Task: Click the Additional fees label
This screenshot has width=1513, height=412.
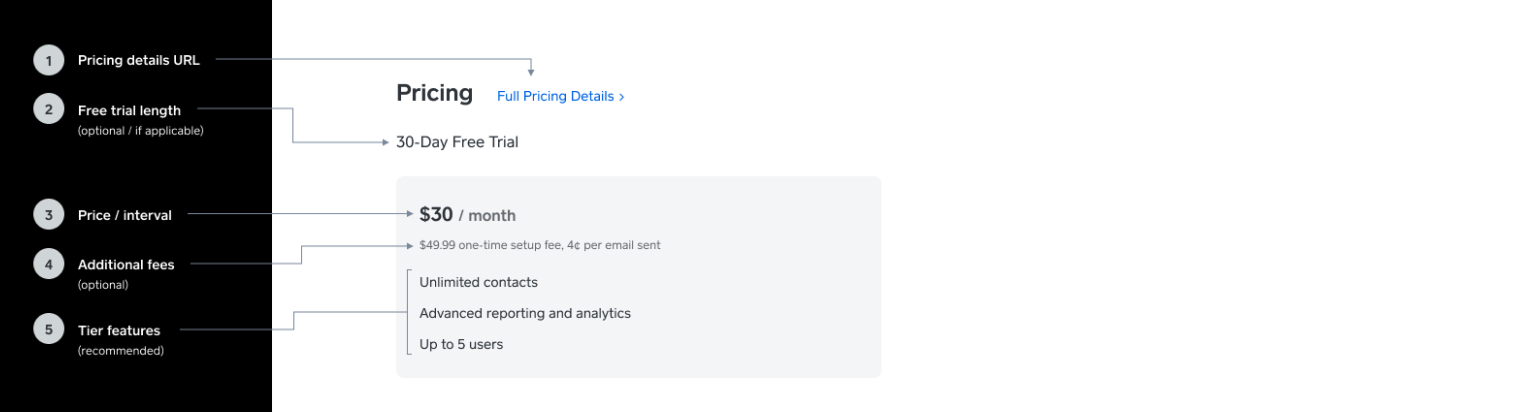Action: coord(126,265)
